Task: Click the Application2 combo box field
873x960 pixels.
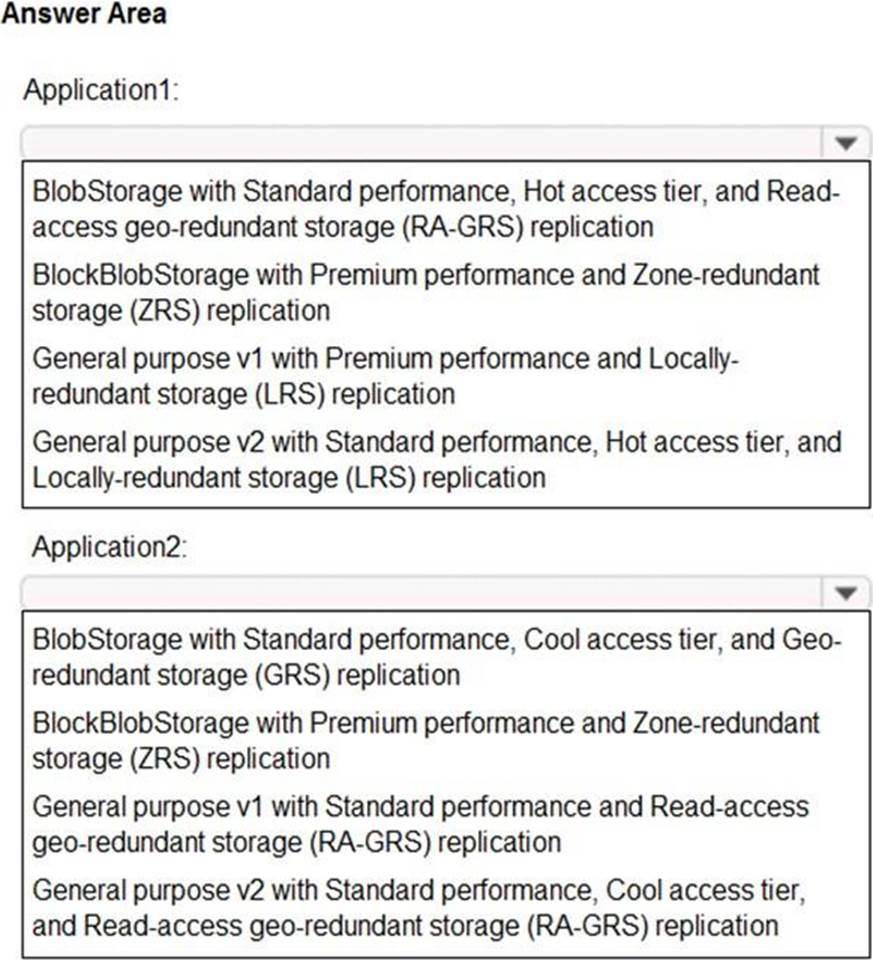Action: (x=446, y=593)
